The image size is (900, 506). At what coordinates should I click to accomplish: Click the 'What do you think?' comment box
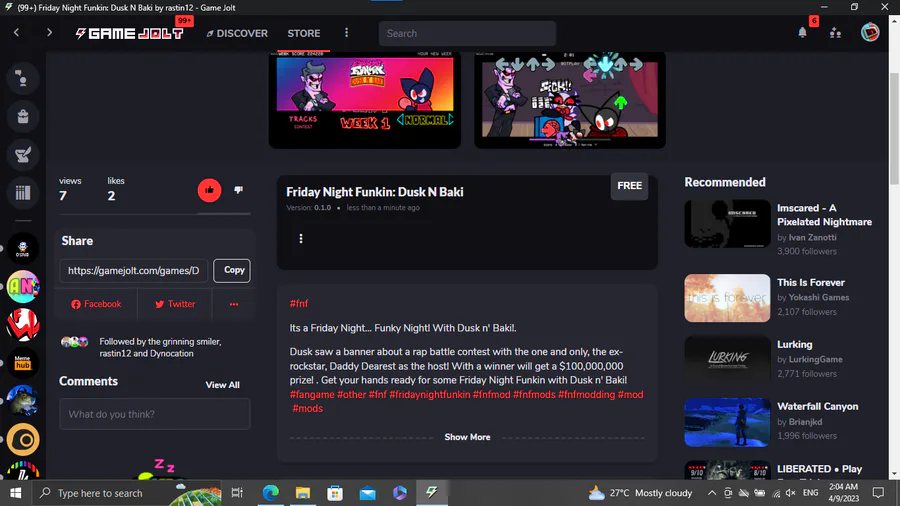(x=154, y=414)
